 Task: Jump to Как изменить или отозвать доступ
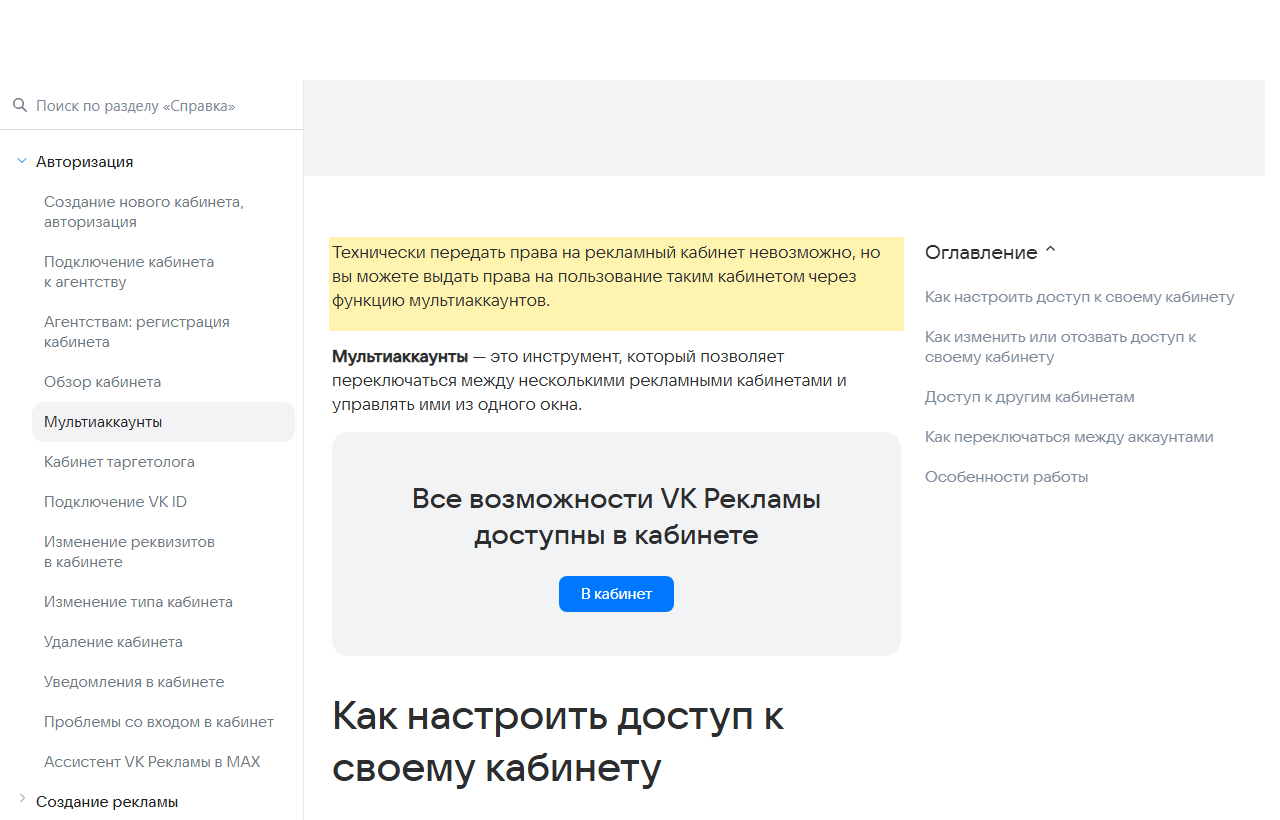pyautogui.click(x=1061, y=347)
